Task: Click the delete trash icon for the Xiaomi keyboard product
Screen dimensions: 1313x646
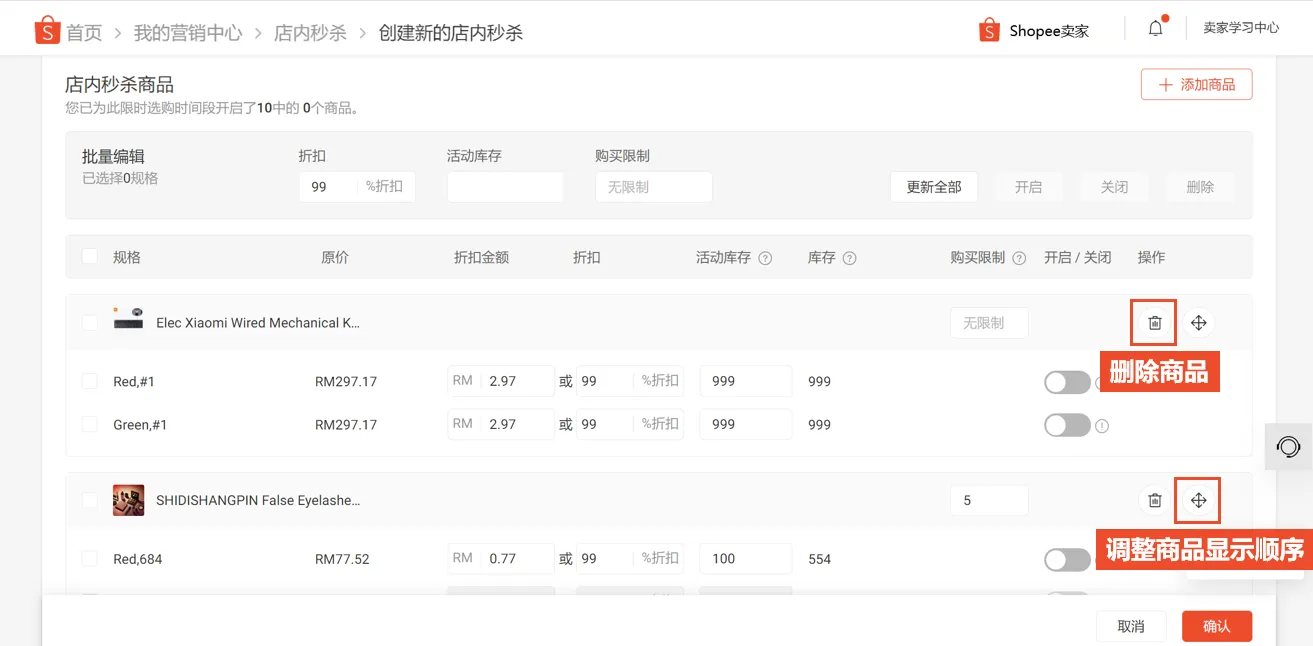Action: point(1153,322)
